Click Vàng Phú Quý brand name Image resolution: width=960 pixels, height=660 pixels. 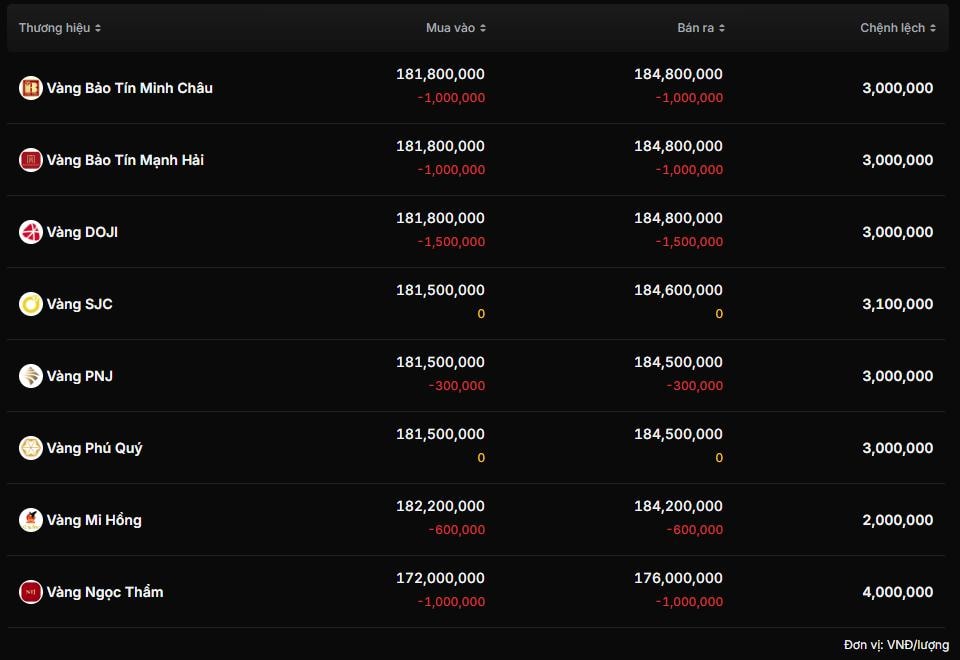[x=94, y=448]
